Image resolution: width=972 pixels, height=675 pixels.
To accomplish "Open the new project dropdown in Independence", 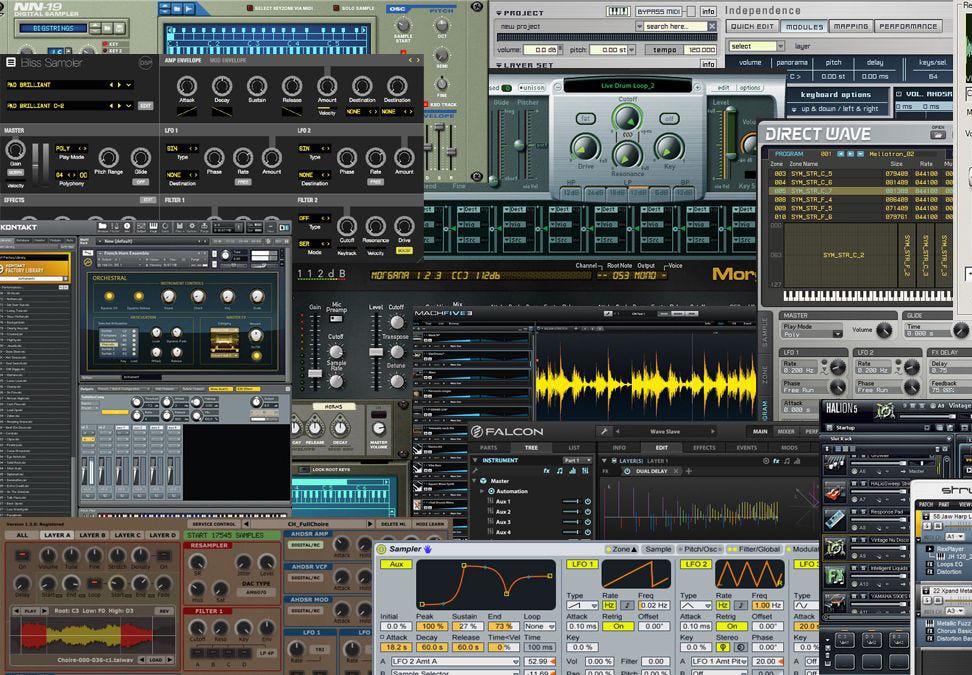I will [x=638, y=26].
